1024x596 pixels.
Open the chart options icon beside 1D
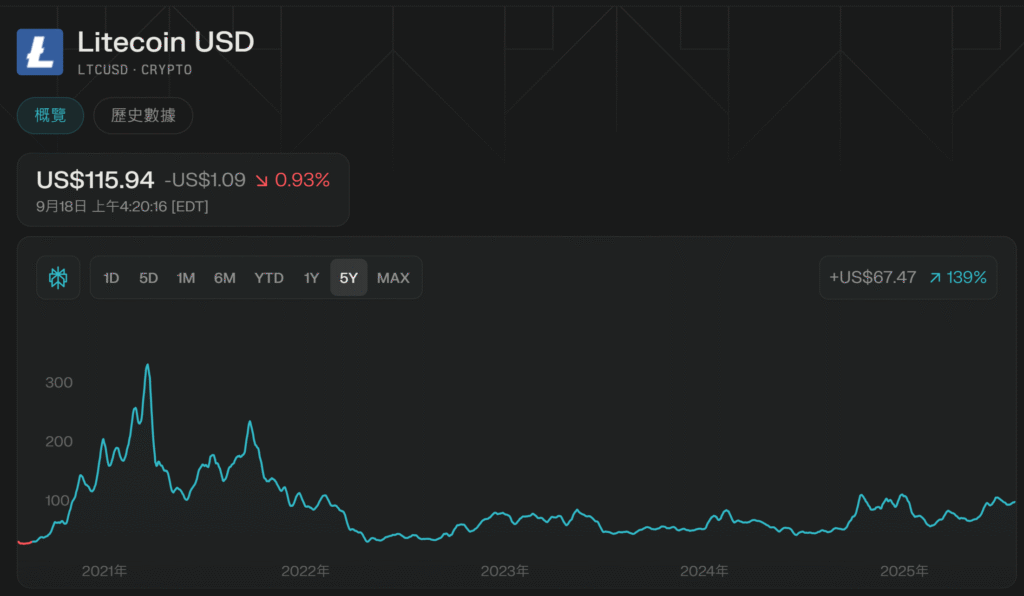click(x=58, y=278)
